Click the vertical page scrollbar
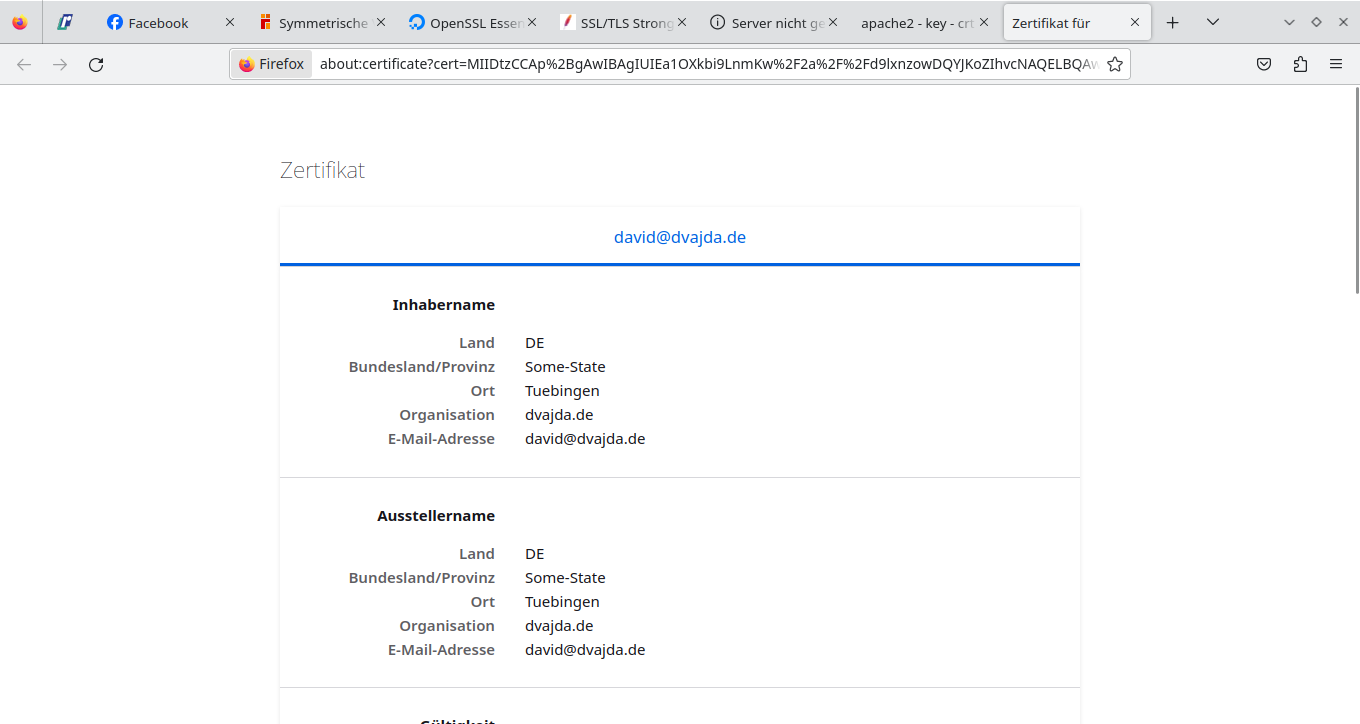Screen dimensions: 1360x724 coord(1355,200)
